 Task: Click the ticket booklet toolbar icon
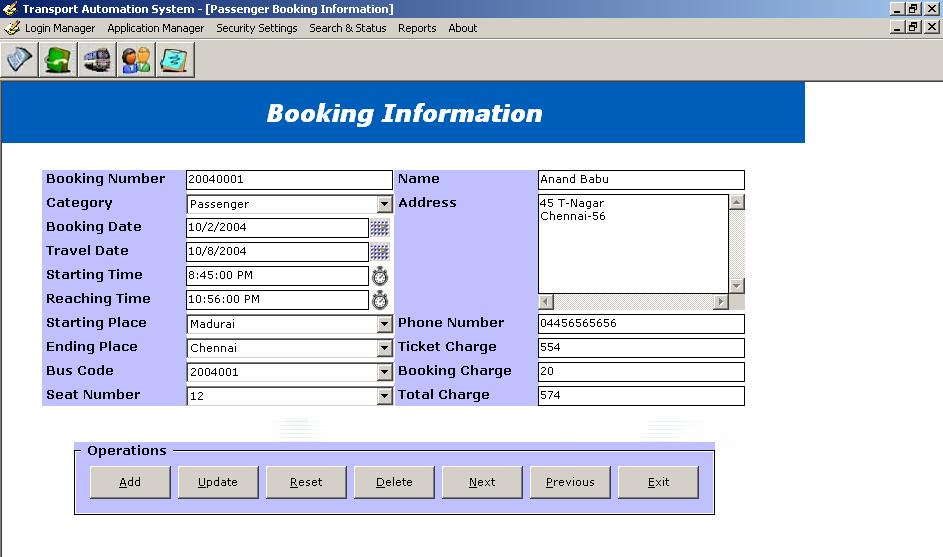(19, 60)
